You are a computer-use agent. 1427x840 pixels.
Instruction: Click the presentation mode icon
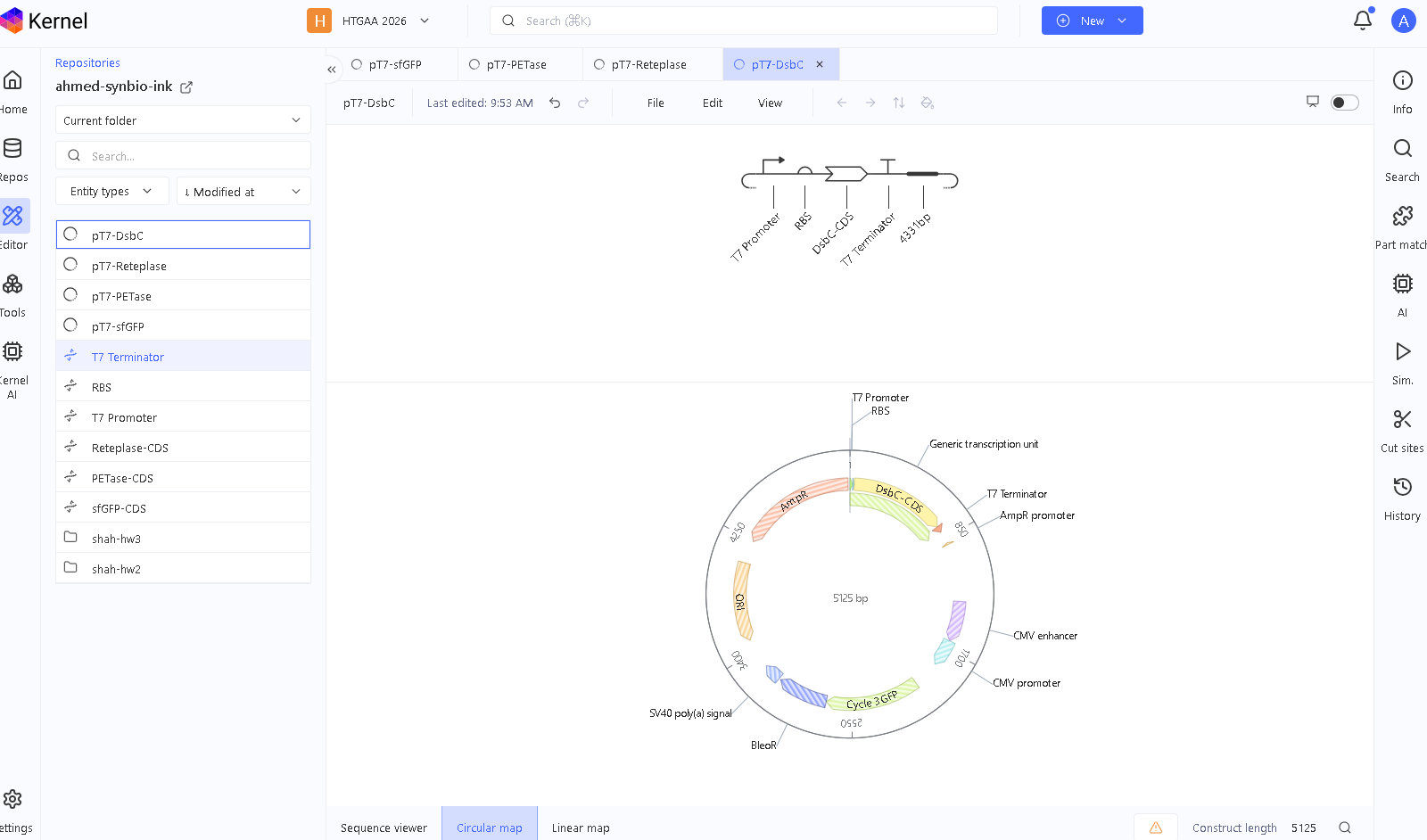(x=1313, y=102)
